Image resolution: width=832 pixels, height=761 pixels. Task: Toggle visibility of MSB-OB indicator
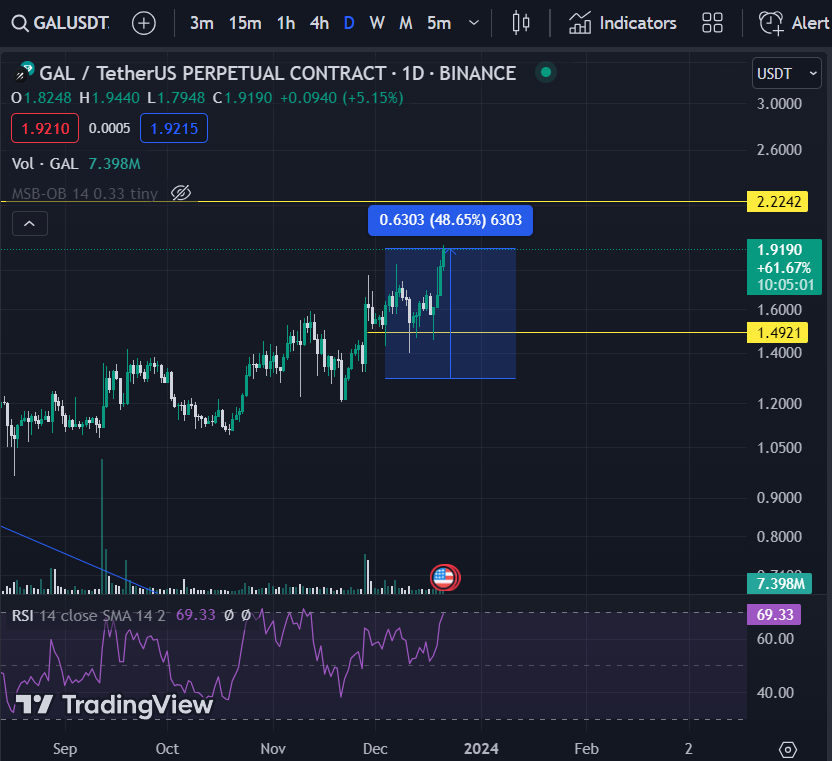click(181, 193)
